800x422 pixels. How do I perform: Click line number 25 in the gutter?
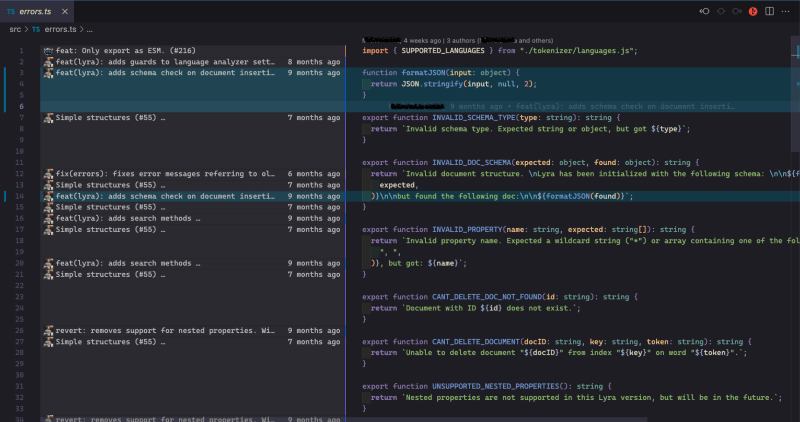(x=19, y=319)
